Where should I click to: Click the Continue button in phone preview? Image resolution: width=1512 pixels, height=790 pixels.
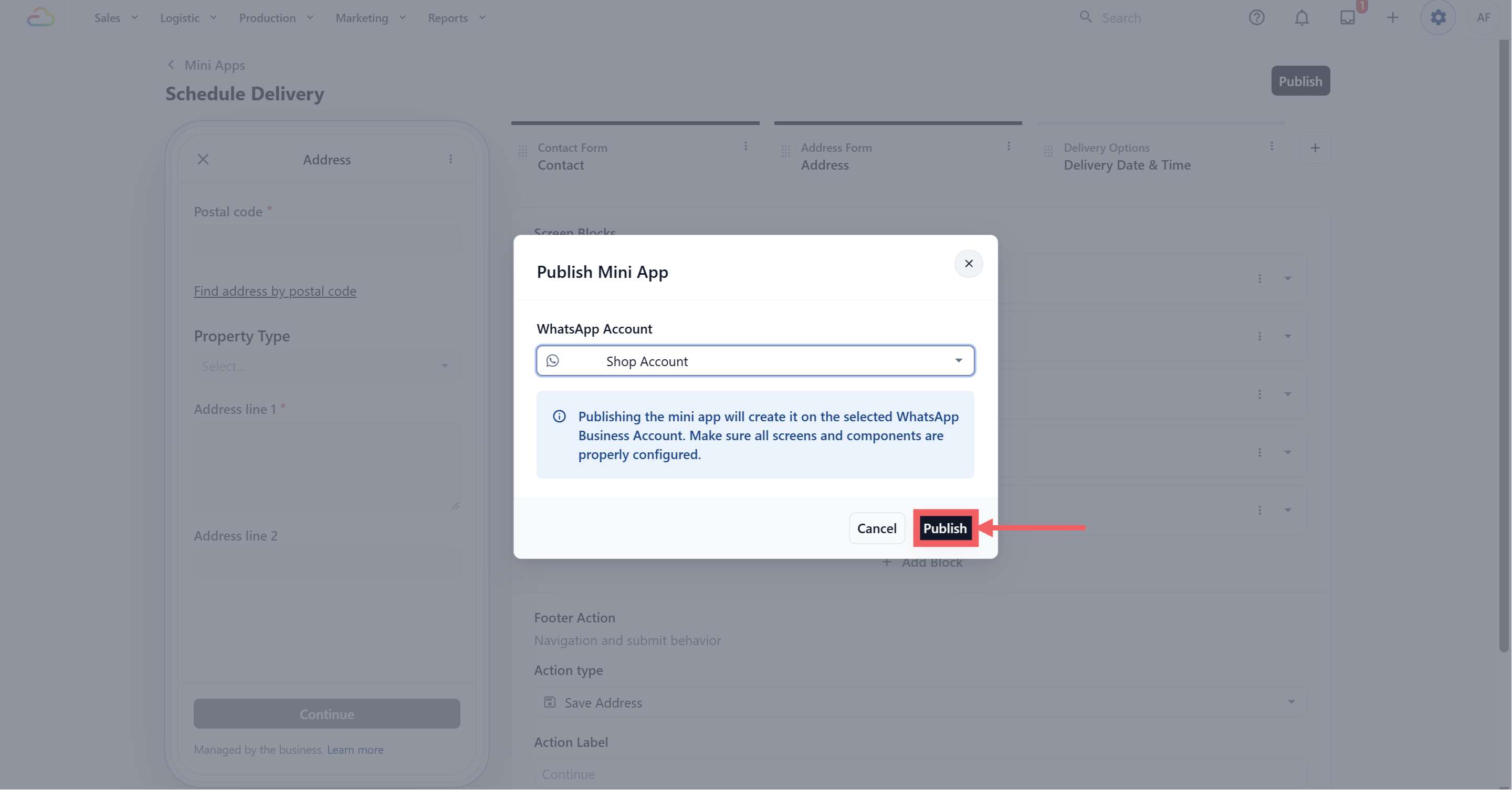pyautogui.click(x=327, y=714)
